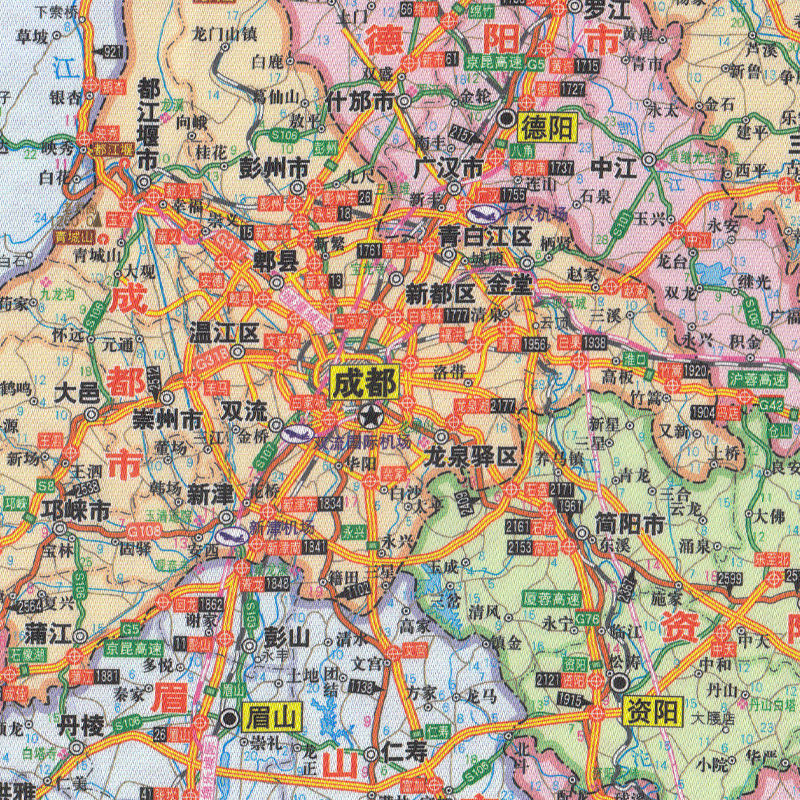Click the 双流国际机场 airport icon
Viewport: 800px width, 800px height.
[296, 435]
